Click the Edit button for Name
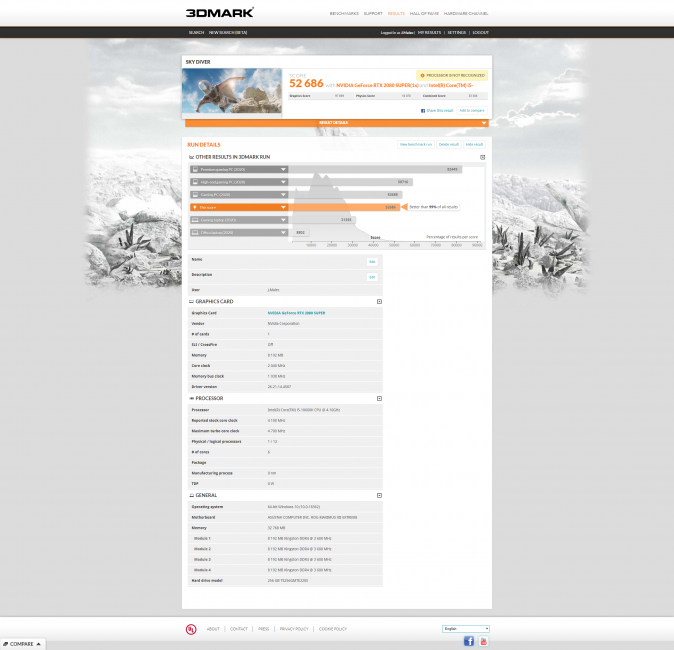This screenshot has width=674, height=650. click(x=372, y=262)
